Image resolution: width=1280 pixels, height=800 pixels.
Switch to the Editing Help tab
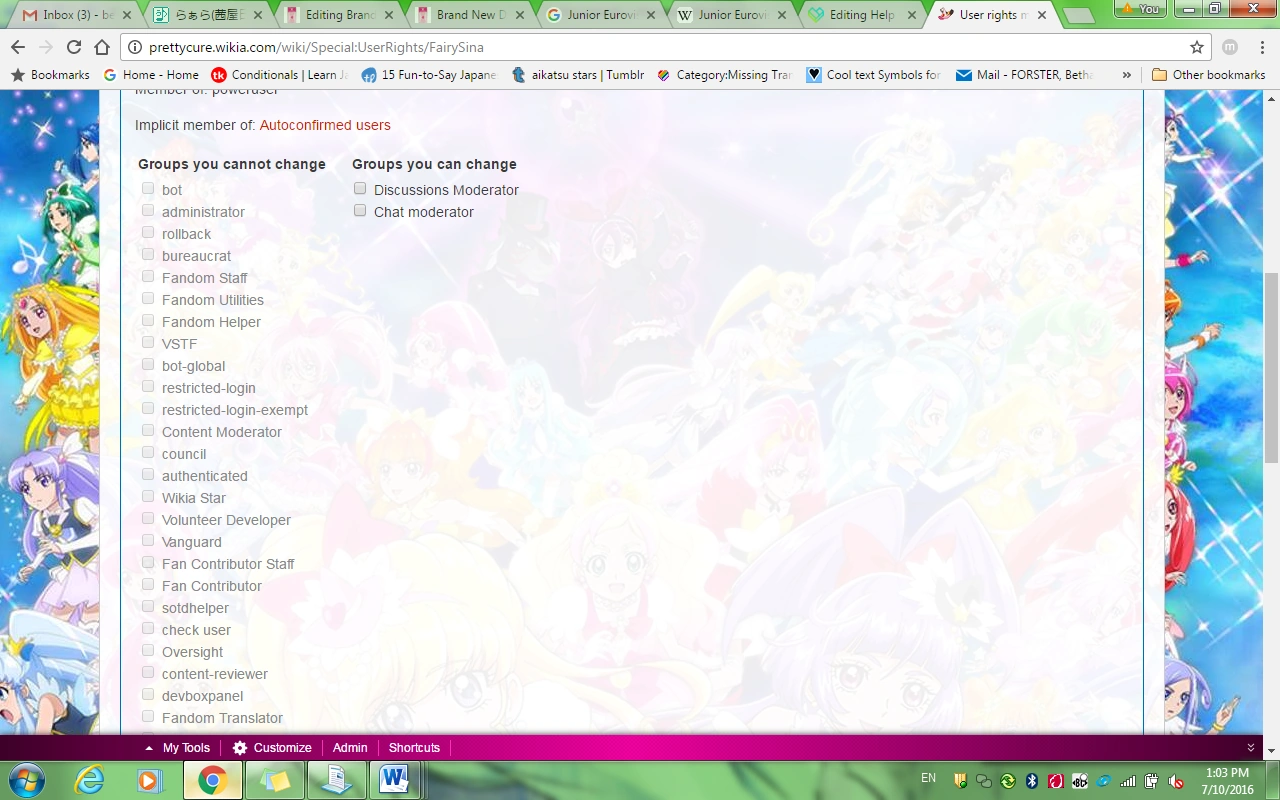pyautogui.click(x=860, y=15)
